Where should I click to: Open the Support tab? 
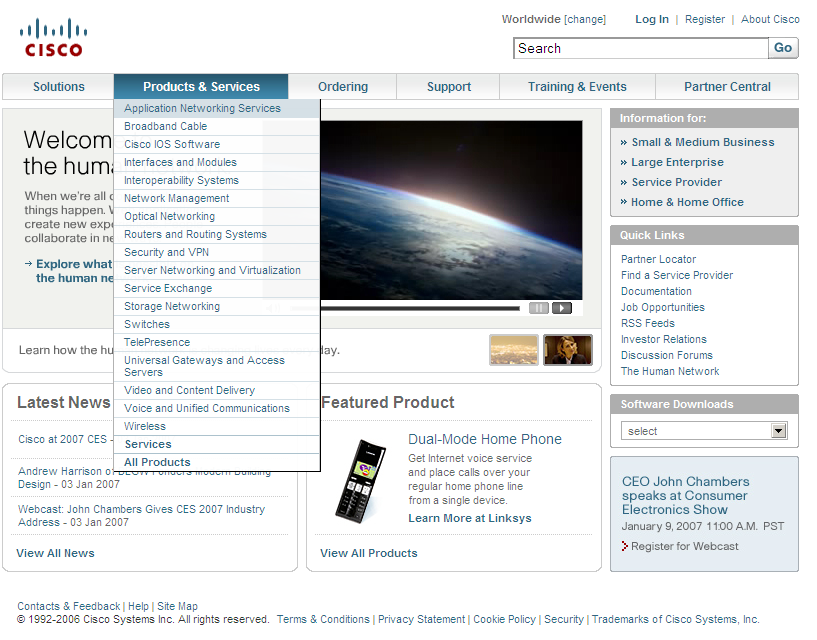(x=449, y=87)
